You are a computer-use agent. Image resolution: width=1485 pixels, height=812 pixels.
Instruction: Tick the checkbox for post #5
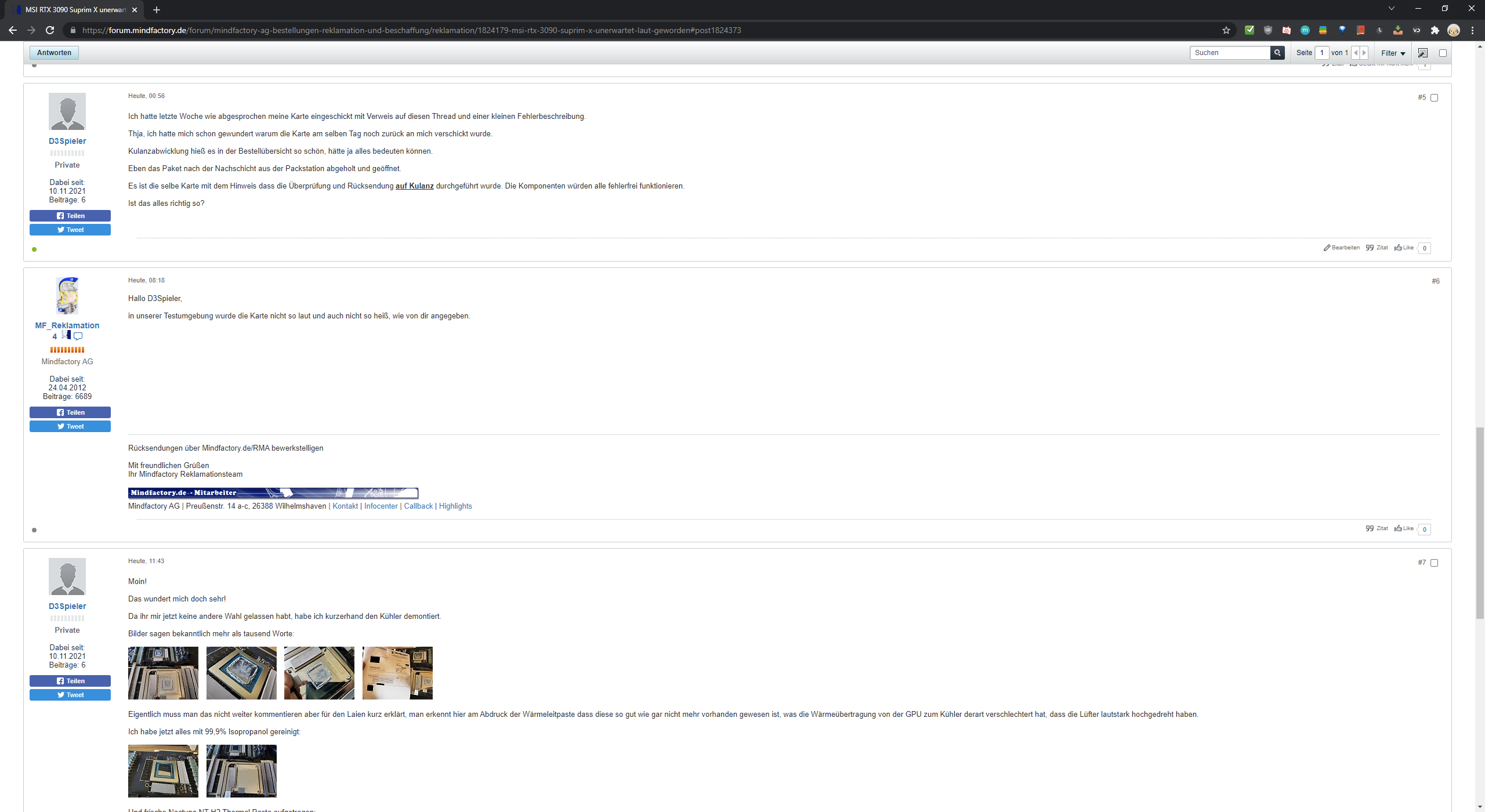(1435, 98)
